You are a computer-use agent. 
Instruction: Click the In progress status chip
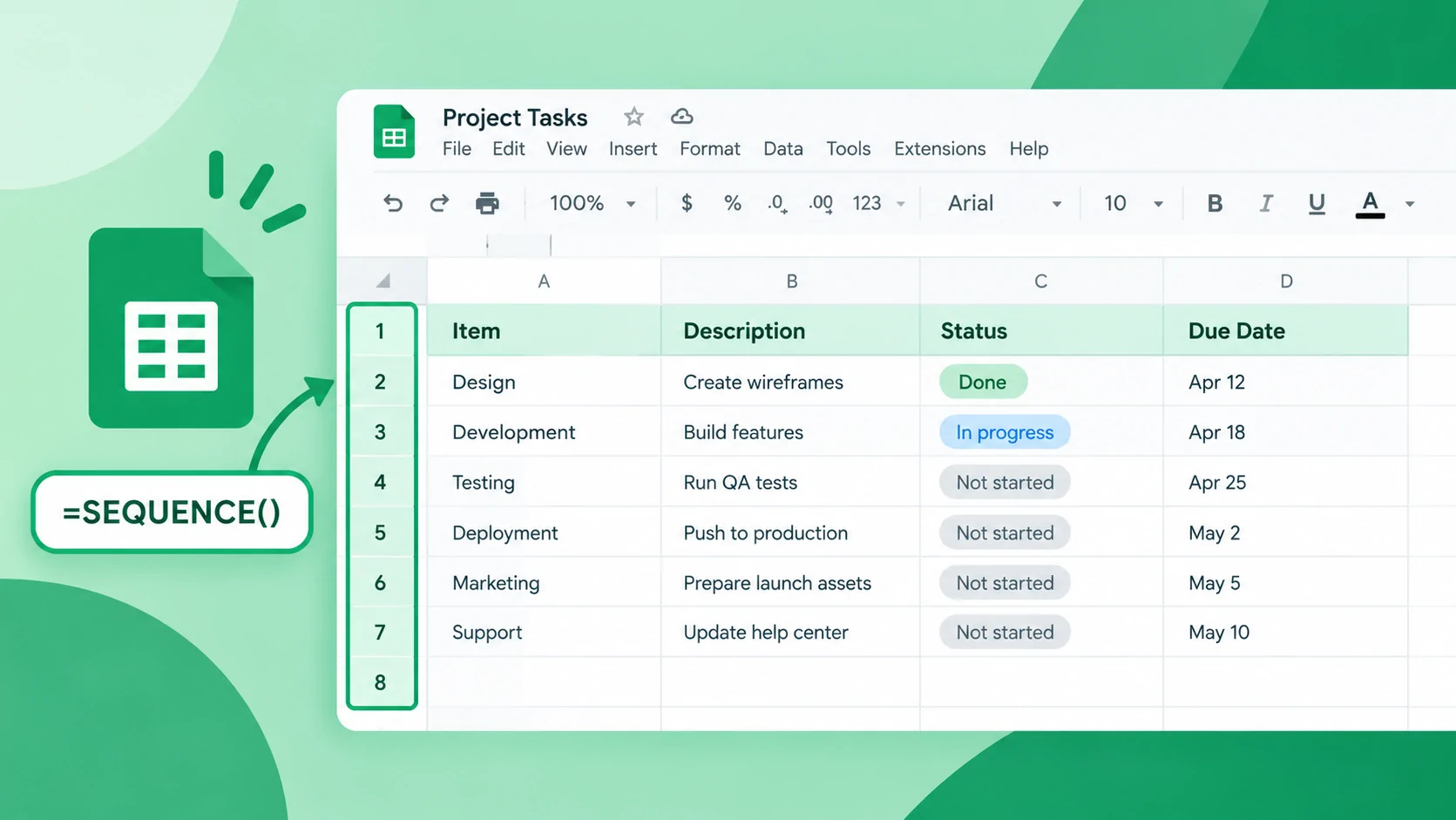1005,432
